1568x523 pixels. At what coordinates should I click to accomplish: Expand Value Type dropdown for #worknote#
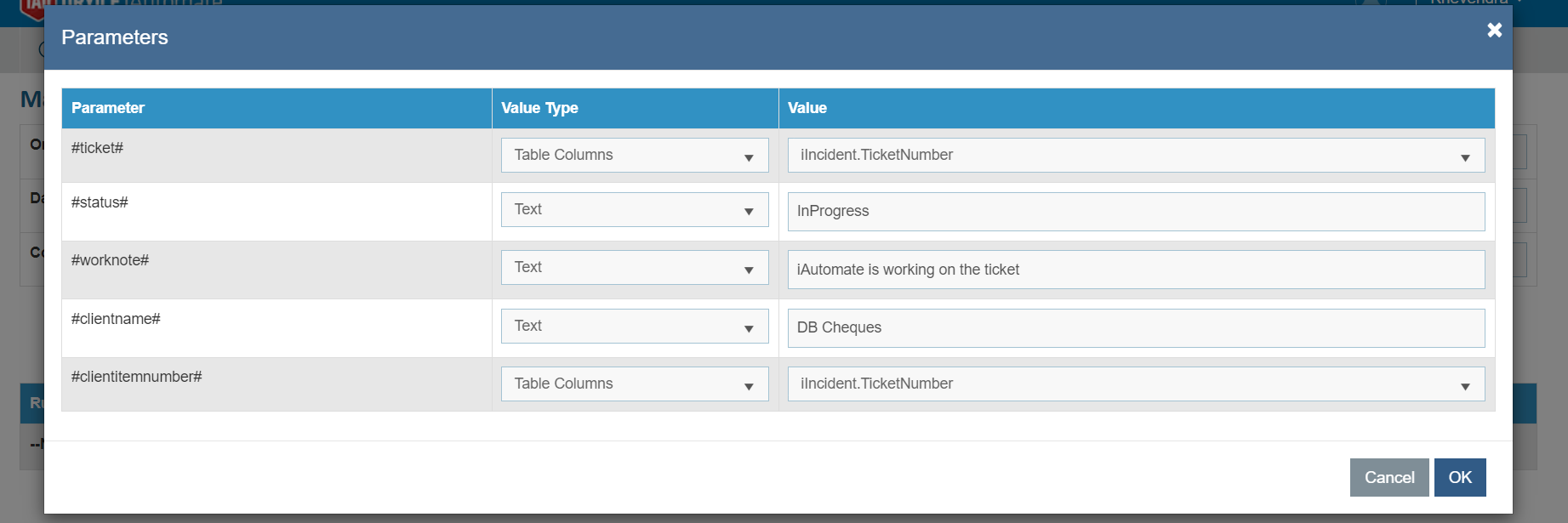(x=634, y=268)
